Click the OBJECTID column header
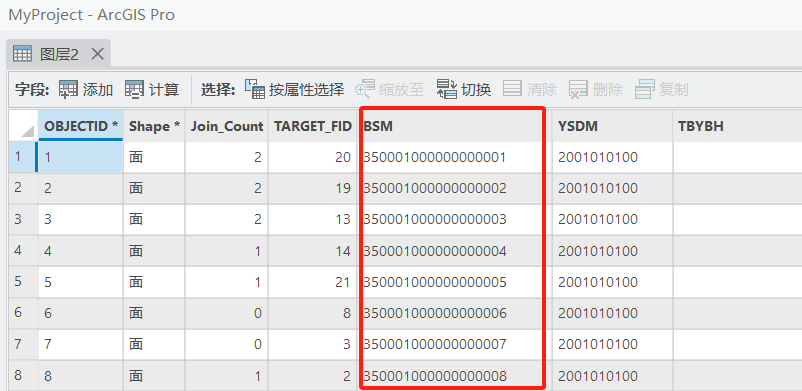Viewport: 802px width, 391px height. pyautogui.click(x=81, y=126)
